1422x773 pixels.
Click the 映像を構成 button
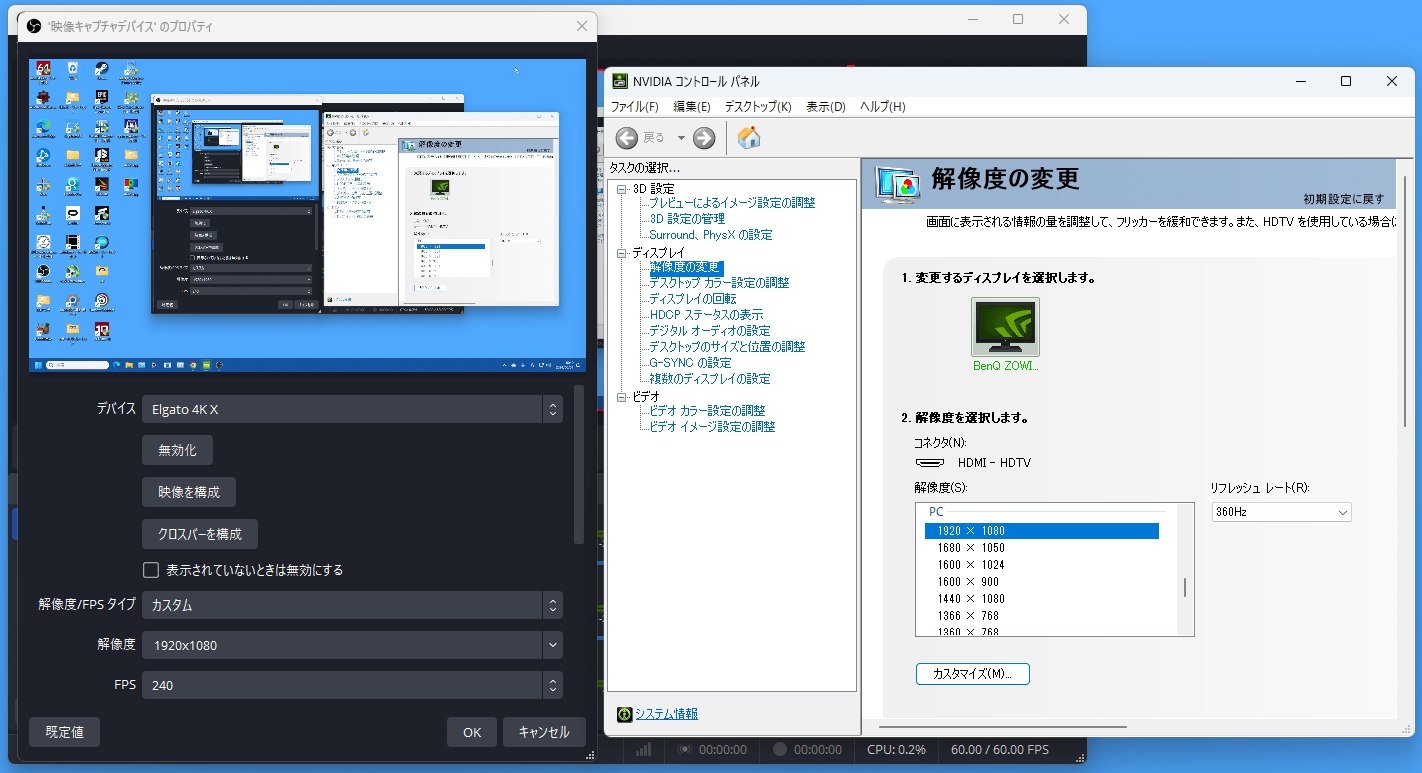click(189, 492)
